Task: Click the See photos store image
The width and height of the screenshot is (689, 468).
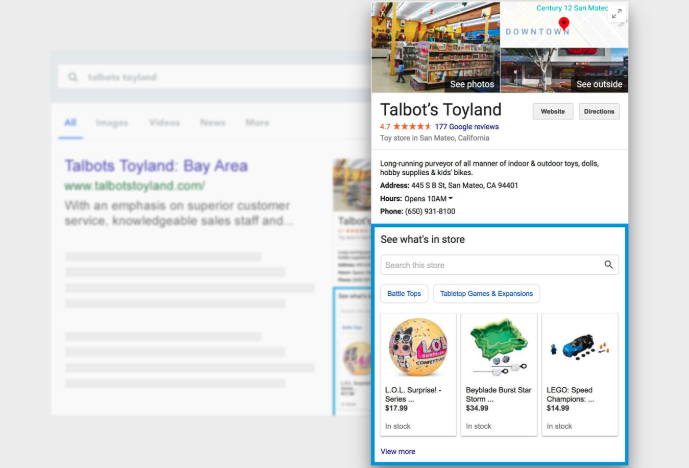Action: pos(435,47)
